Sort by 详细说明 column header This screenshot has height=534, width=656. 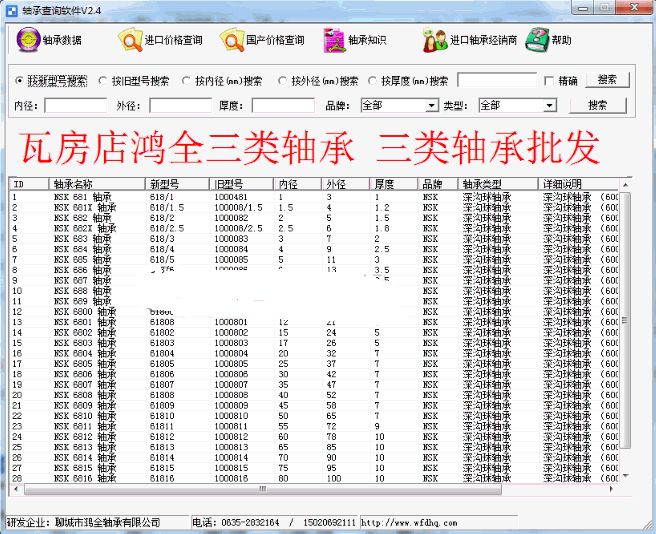click(x=578, y=184)
